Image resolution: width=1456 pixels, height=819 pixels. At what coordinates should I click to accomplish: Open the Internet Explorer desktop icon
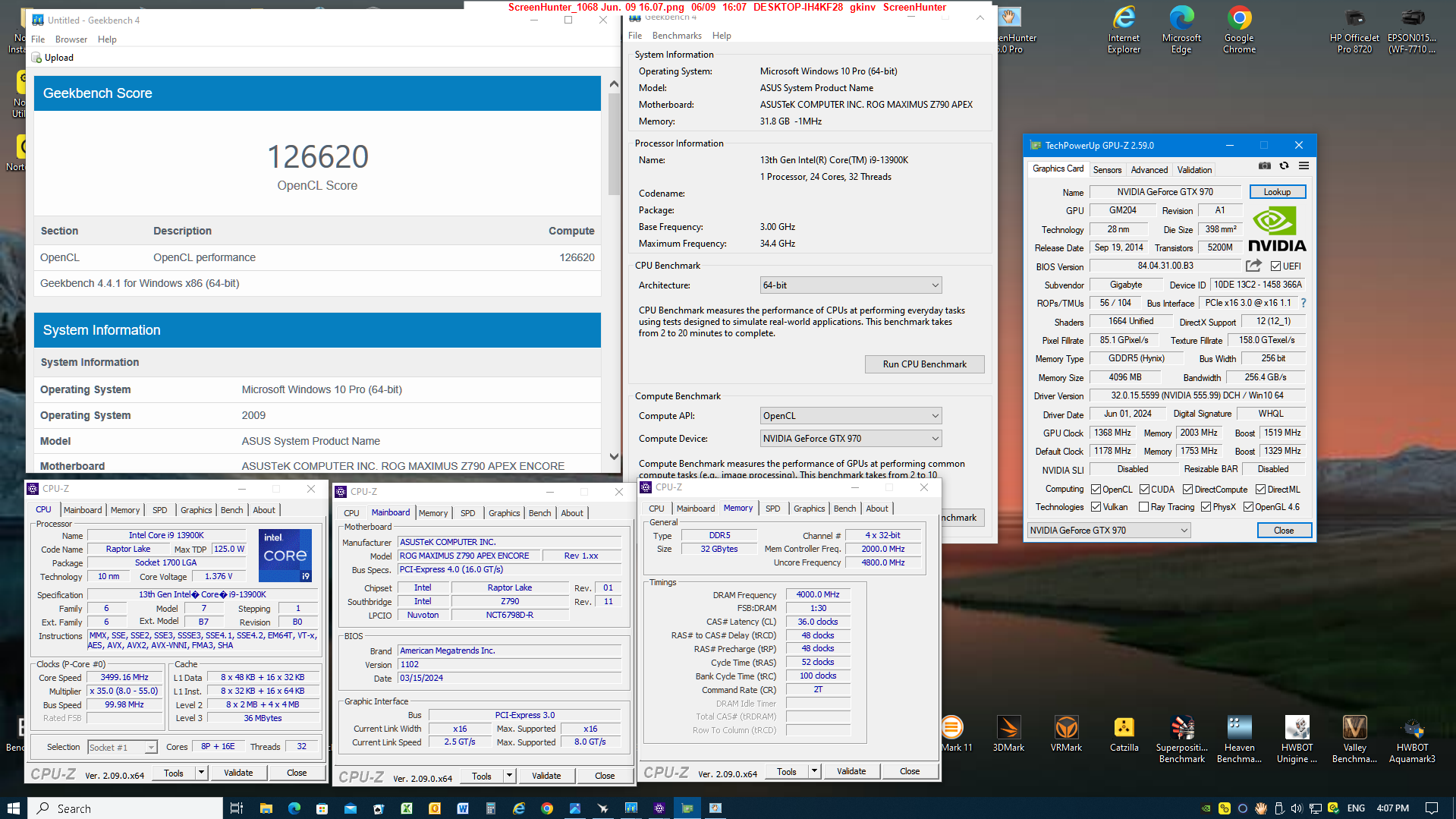(x=1124, y=30)
